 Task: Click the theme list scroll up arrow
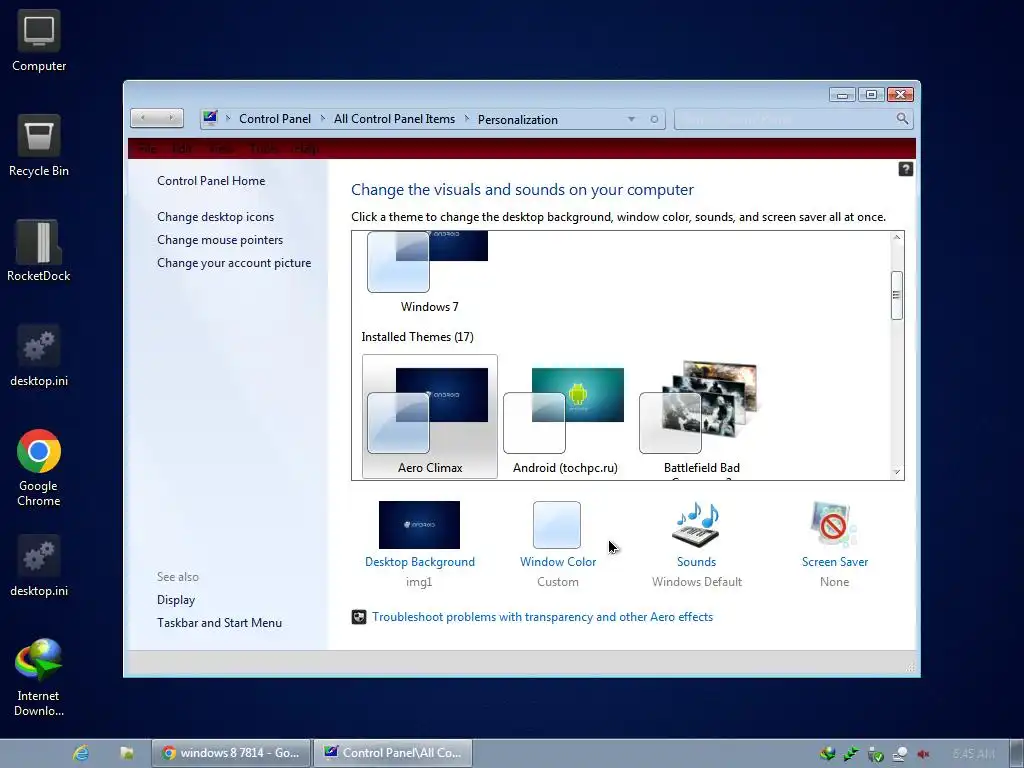(x=897, y=237)
